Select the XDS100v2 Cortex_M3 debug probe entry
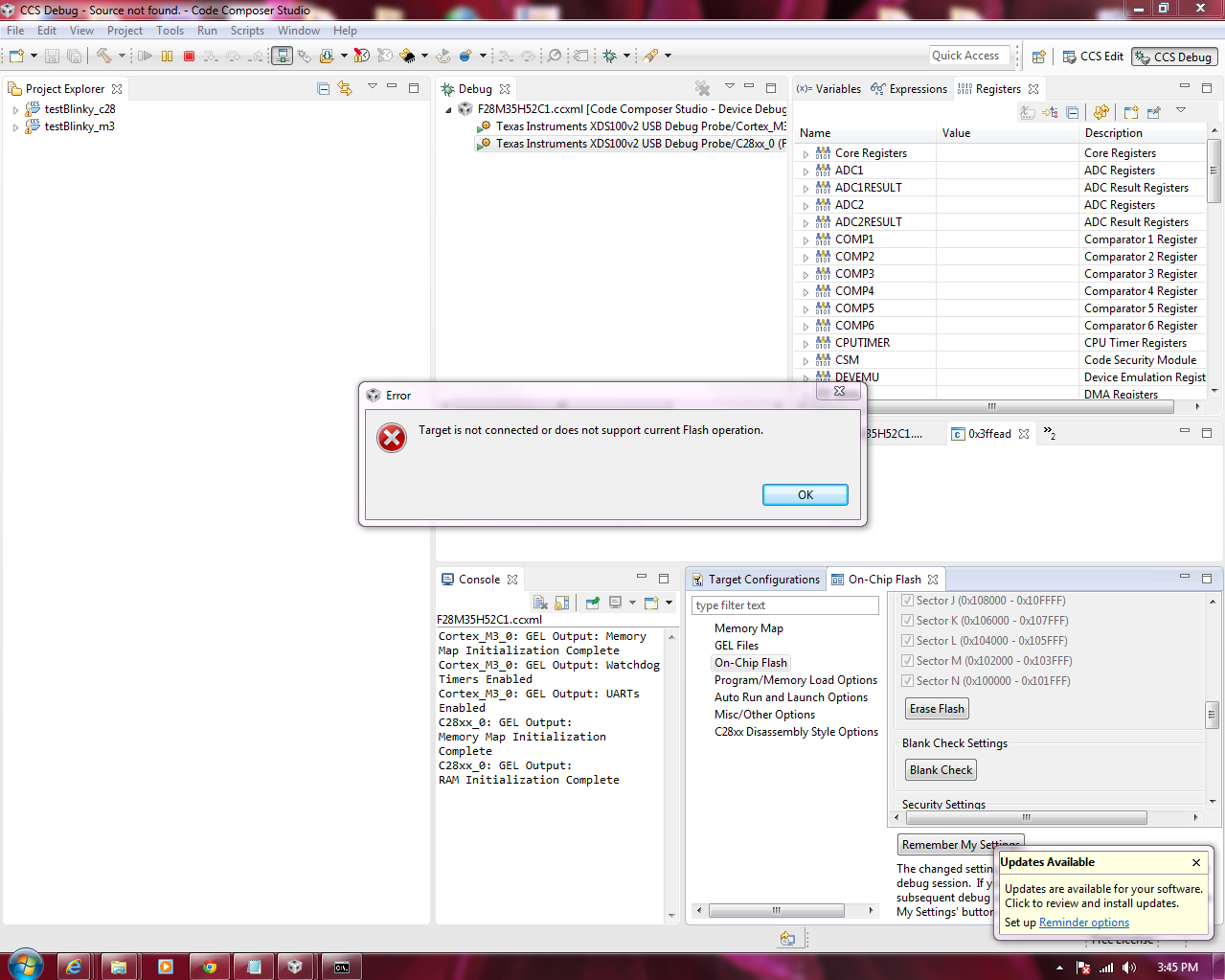 632,126
